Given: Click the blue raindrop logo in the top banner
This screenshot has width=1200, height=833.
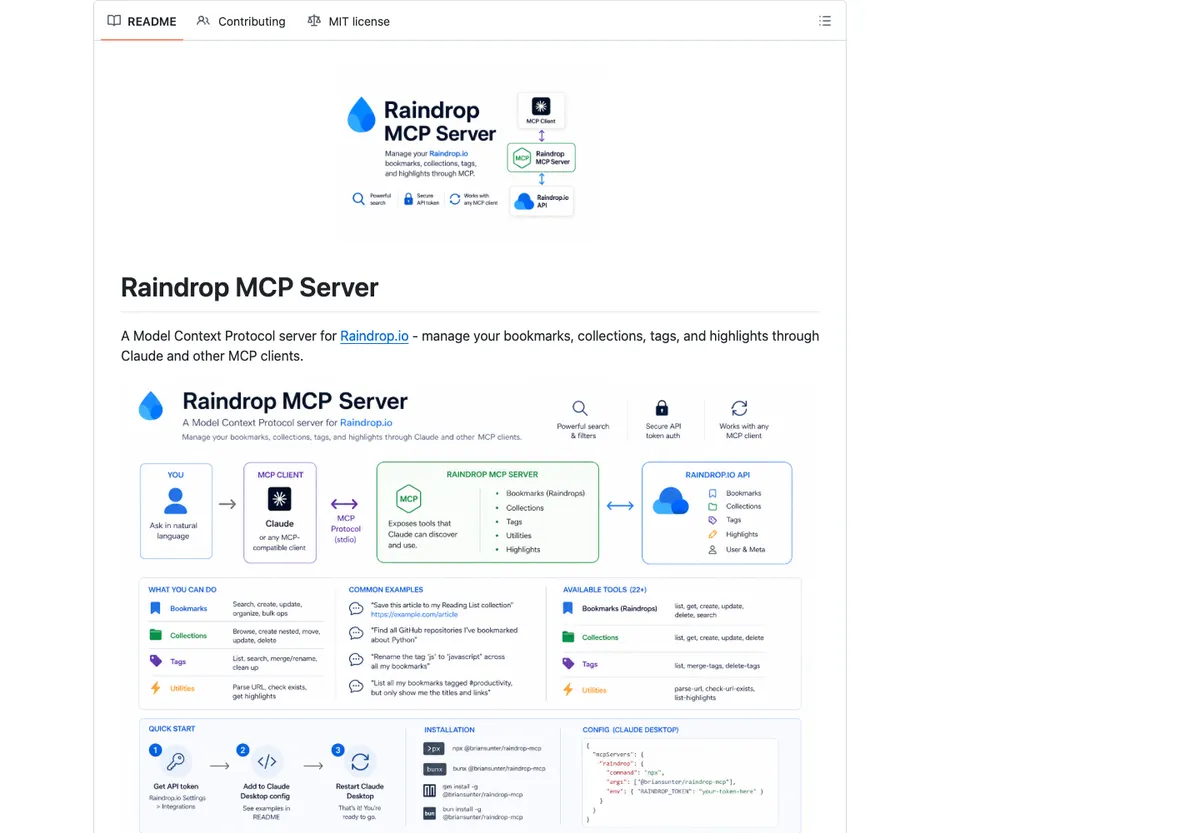Looking at the screenshot, I should point(361,116).
